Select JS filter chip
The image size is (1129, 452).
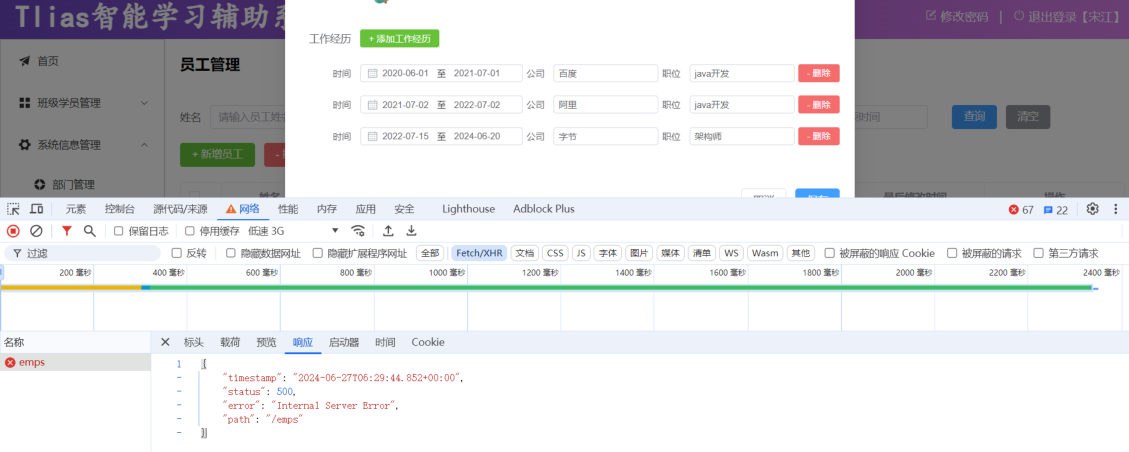(581, 253)
